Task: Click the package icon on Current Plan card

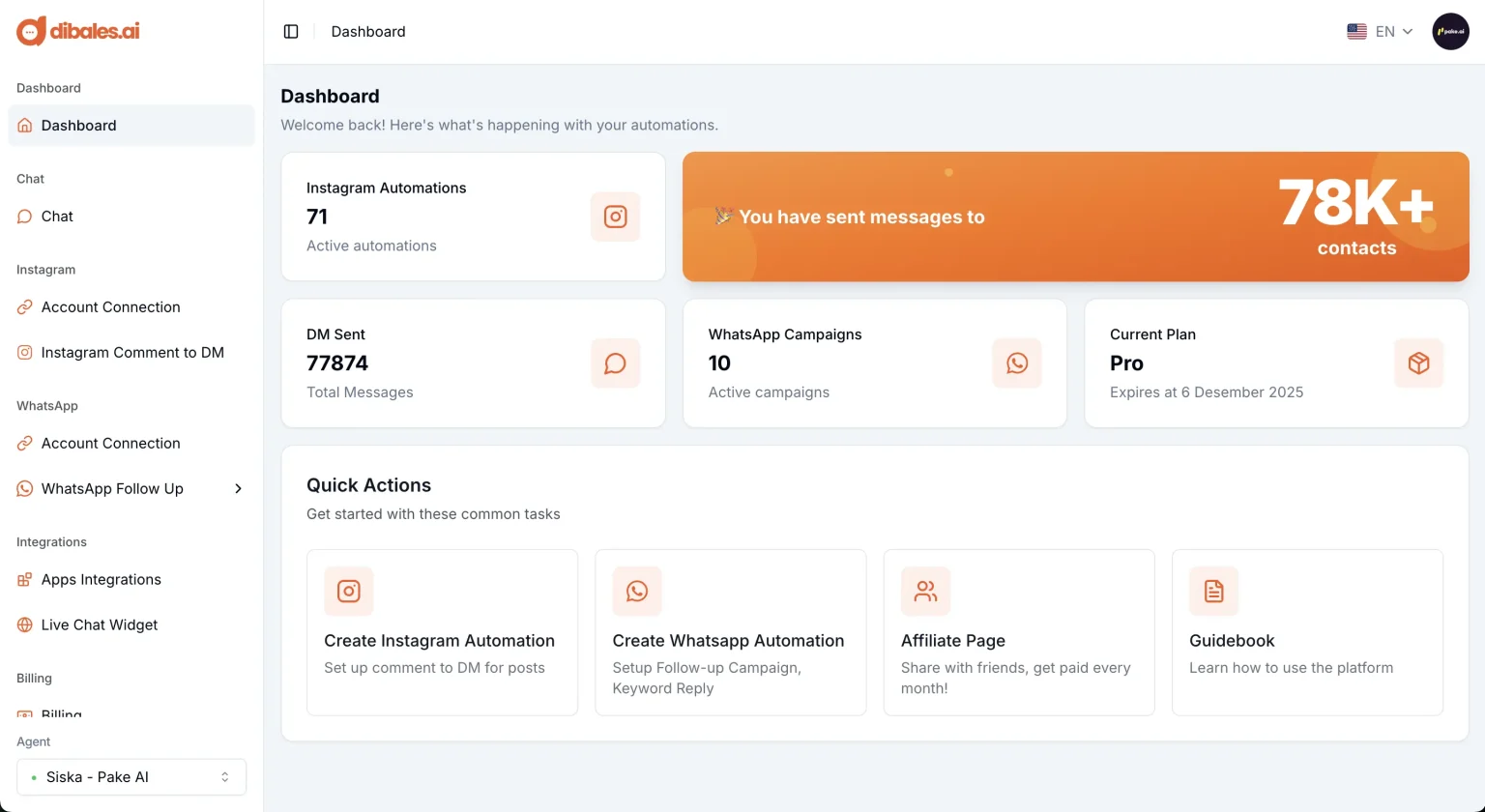Action: tap(1418, 363)
